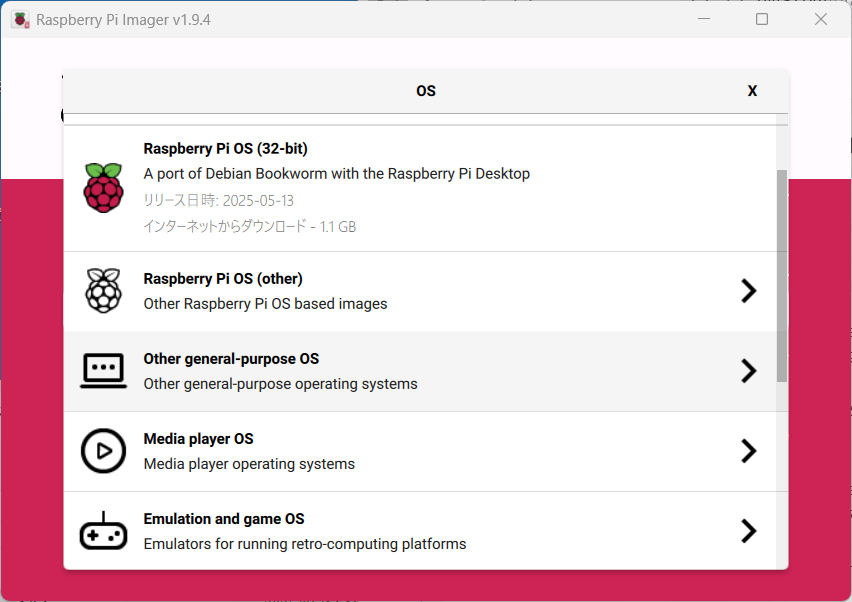Select Raspberry Pi OS (32-bit) title
Viewport: 852px width, 602px height.
225,148
